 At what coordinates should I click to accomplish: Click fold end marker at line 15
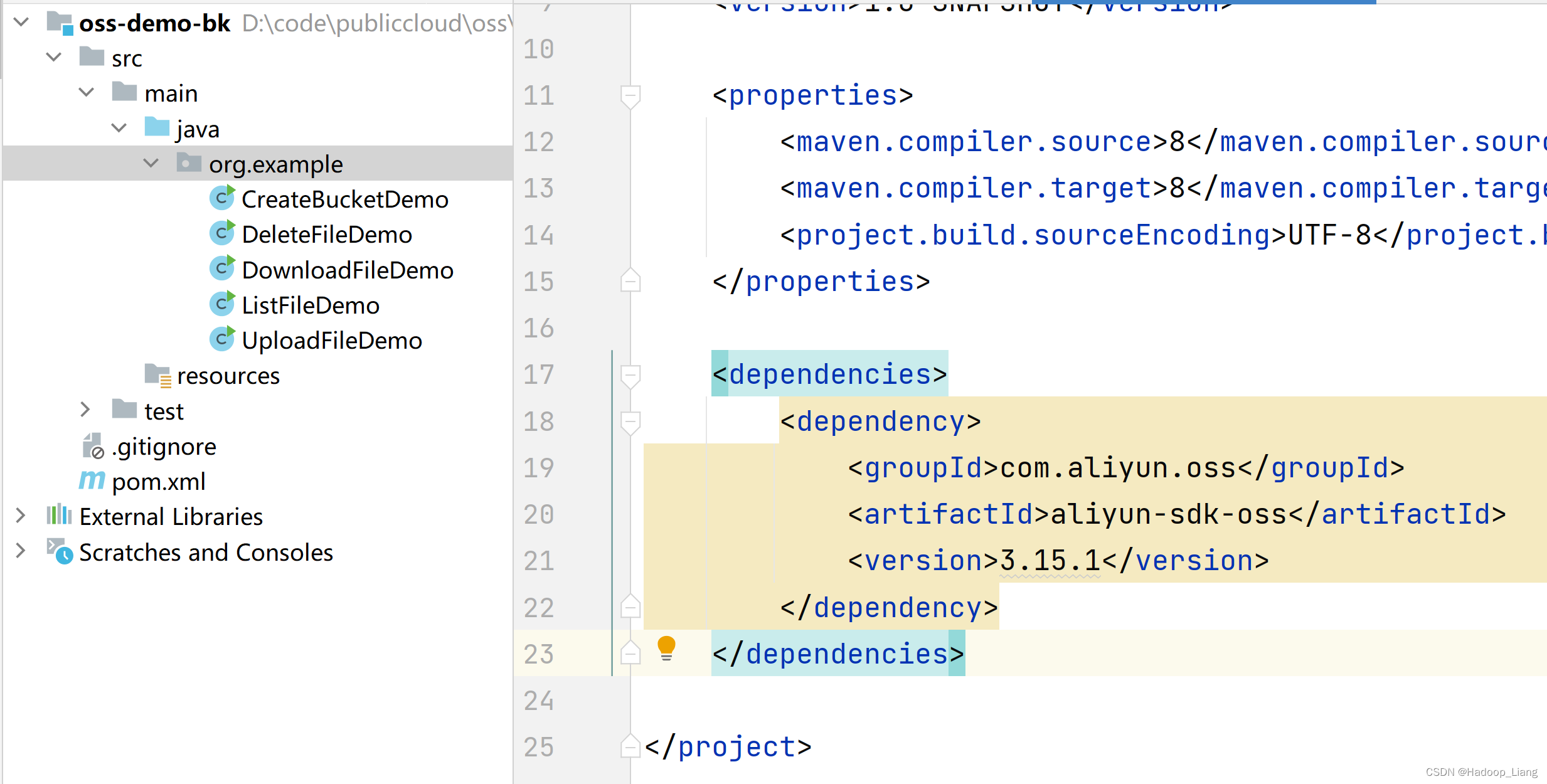[x=630, y=280]
